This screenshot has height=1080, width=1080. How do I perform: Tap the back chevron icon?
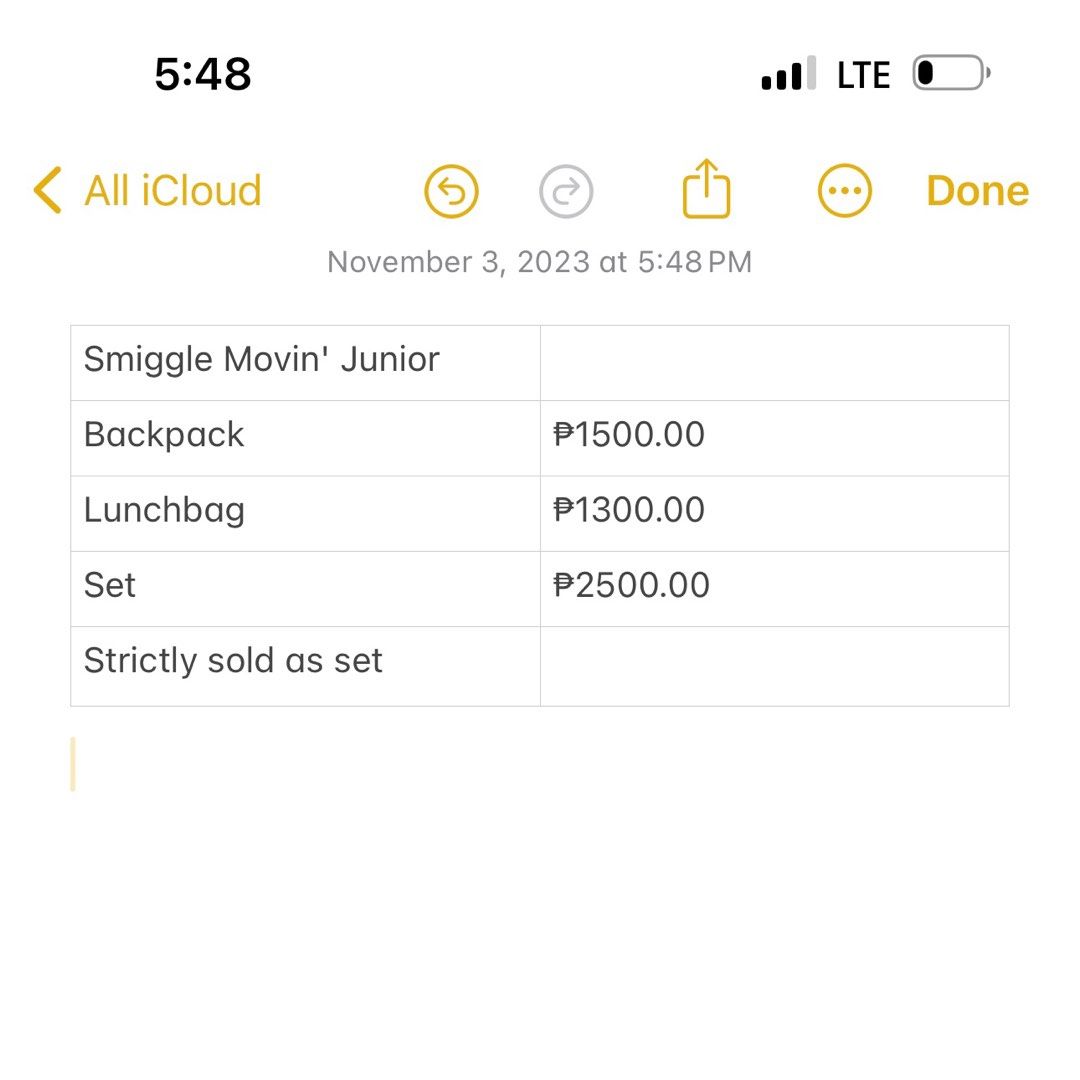(x=47, y=190)
